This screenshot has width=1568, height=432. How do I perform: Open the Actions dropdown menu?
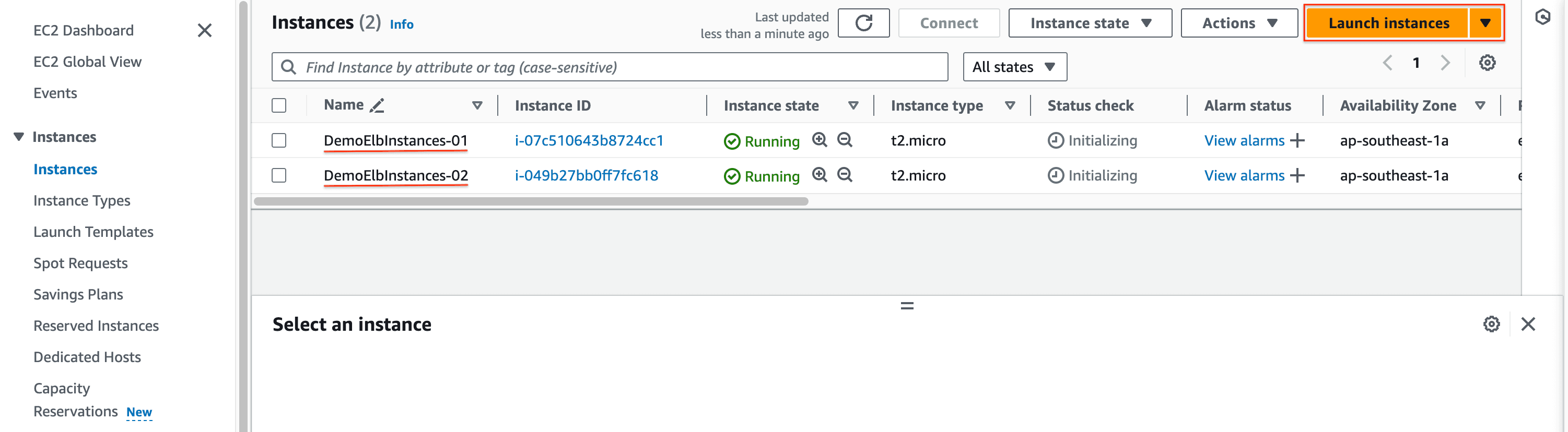1239,23
